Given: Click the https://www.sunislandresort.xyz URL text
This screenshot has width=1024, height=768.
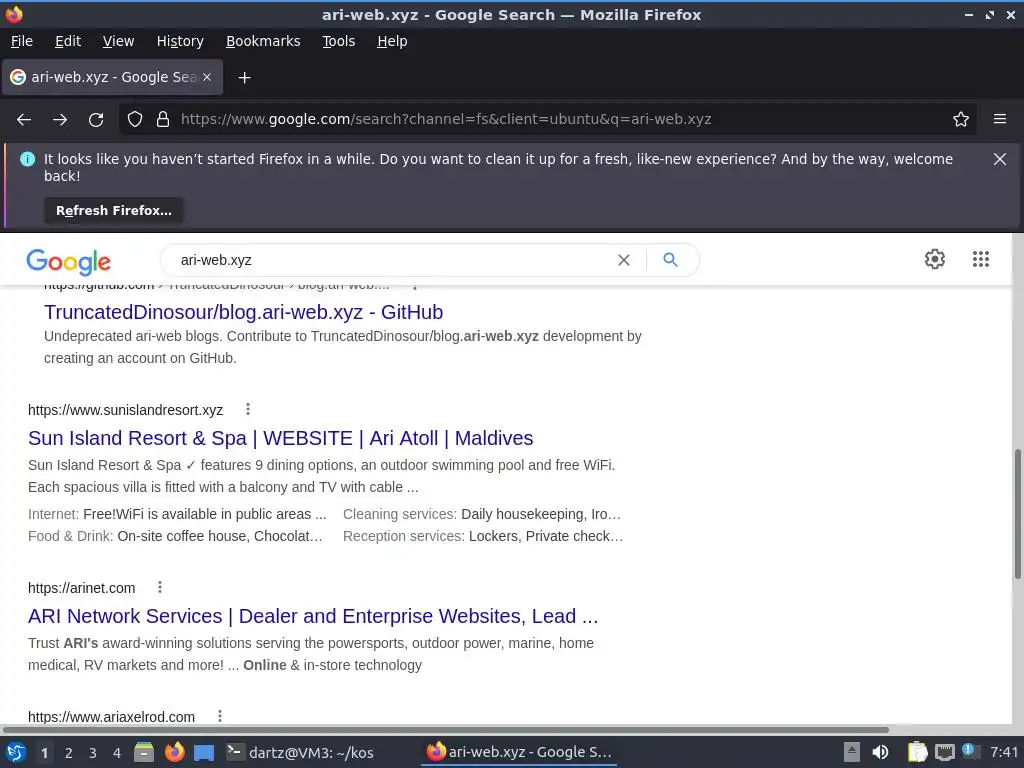Looking at the screenshot, I should pos(125,410).
